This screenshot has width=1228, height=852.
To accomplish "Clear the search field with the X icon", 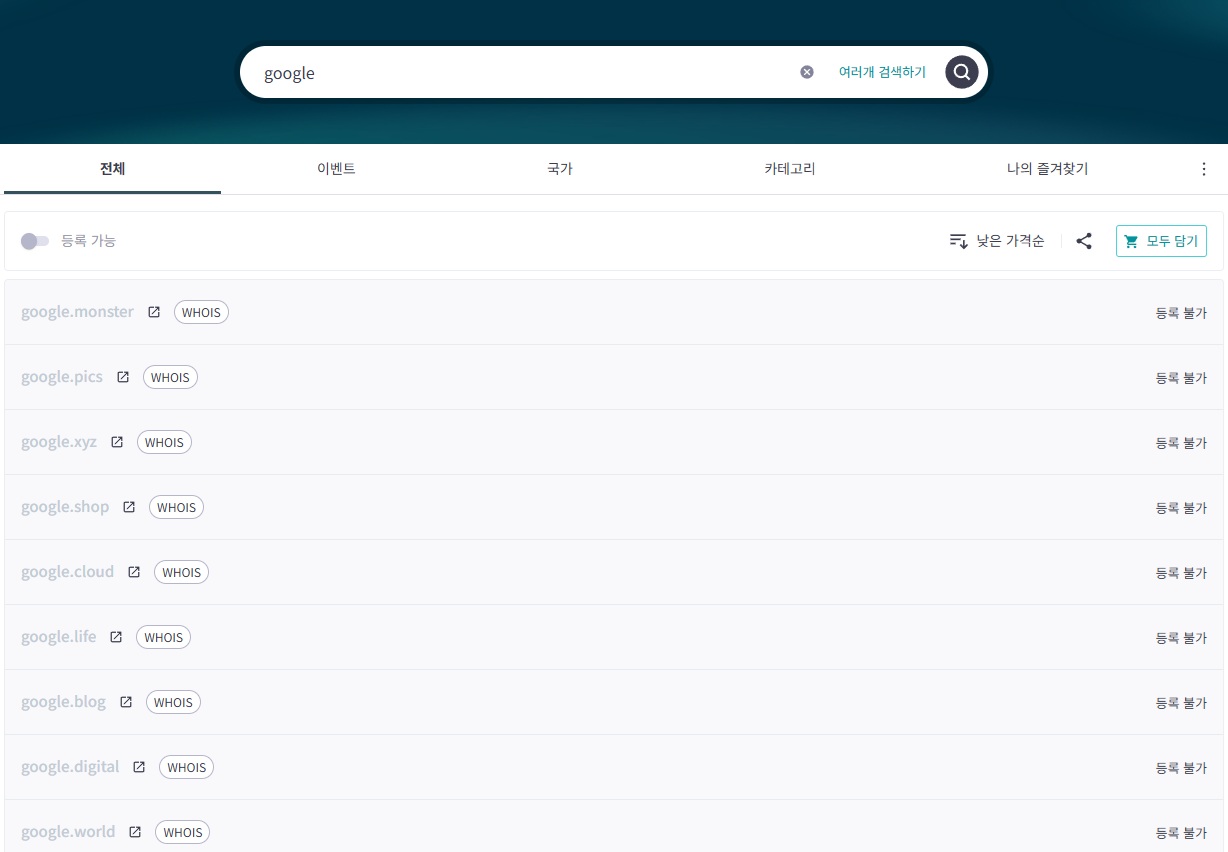I will (x=807, y=72).
